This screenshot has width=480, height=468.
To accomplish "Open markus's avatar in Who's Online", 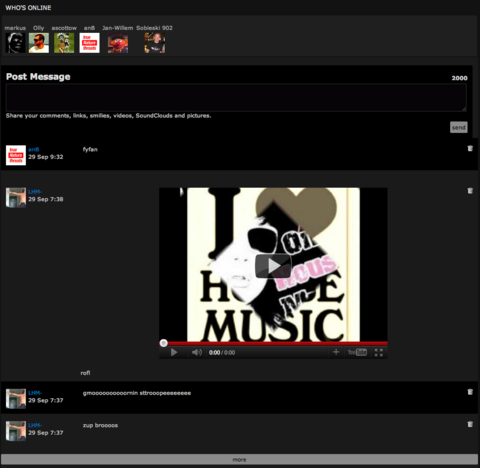I will click(15, 43).
